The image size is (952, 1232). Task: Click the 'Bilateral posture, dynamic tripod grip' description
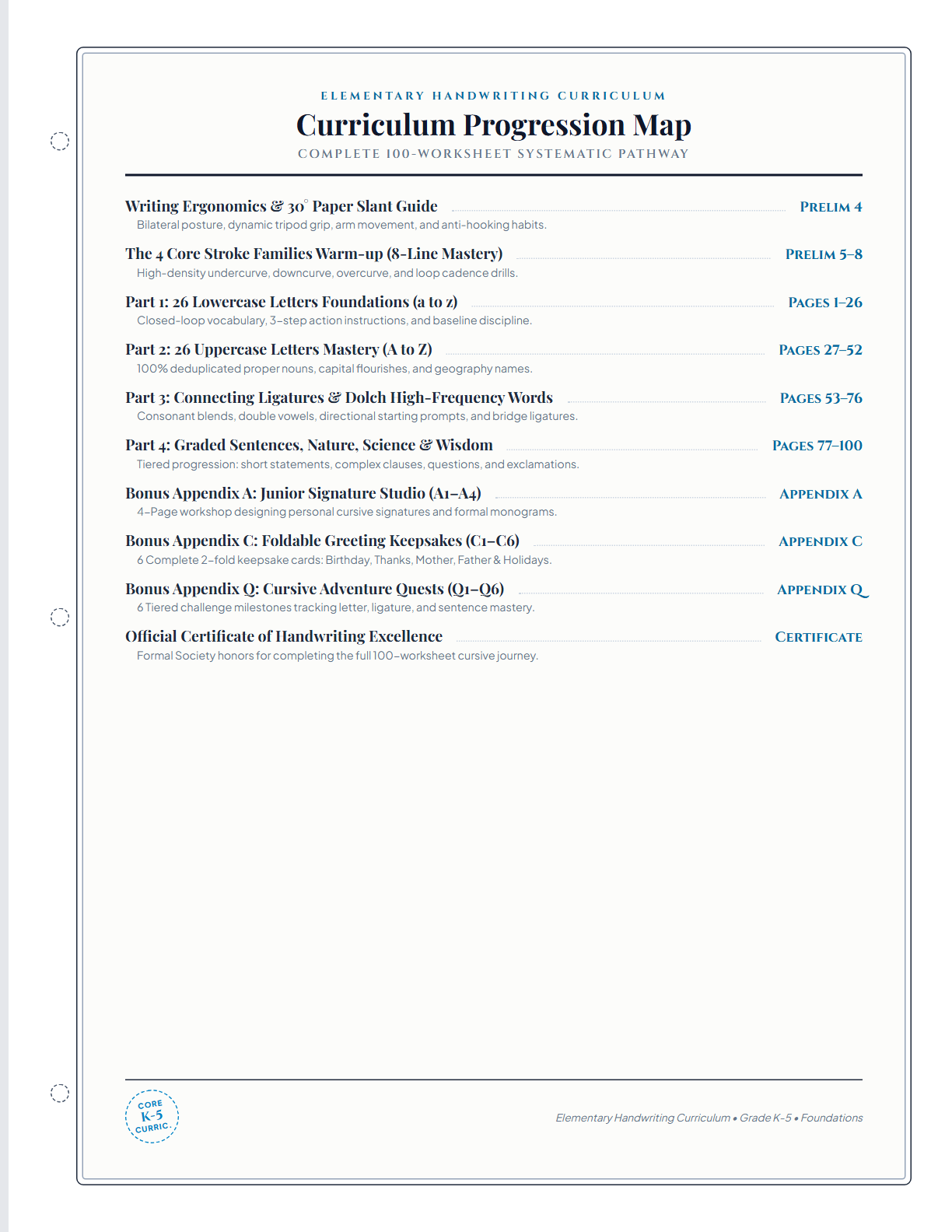pyautogui.click(x=341, y=225)
